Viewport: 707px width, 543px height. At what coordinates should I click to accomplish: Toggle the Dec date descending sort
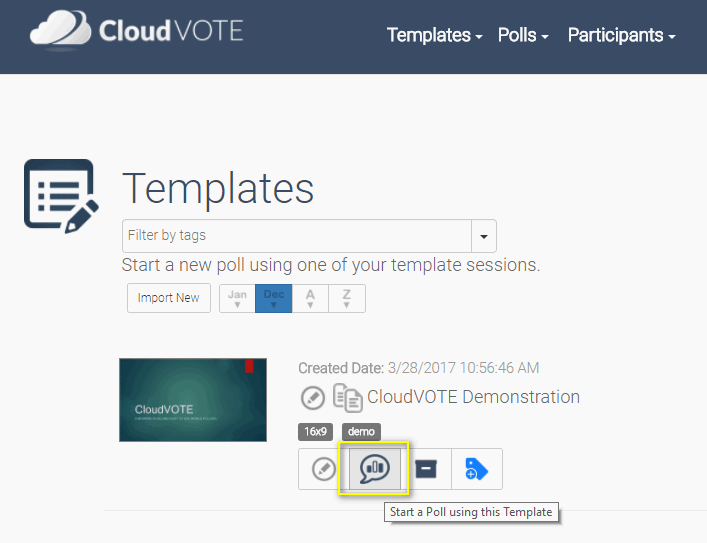point(274,298)
